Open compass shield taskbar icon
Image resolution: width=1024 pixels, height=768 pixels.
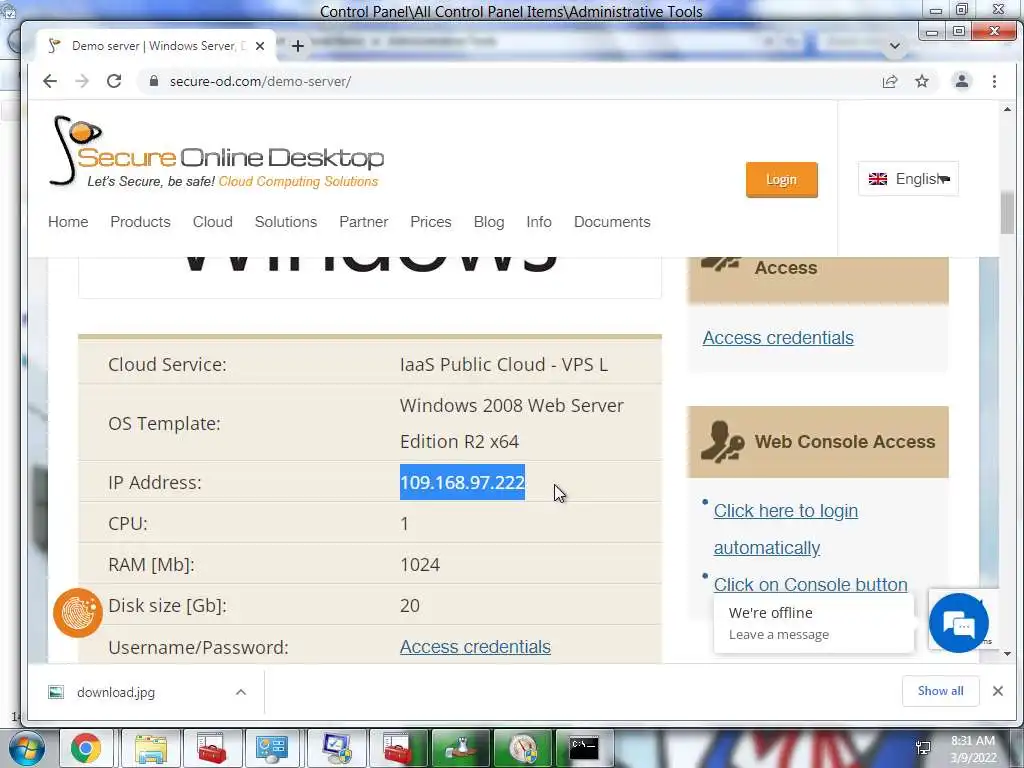(523, 748)
